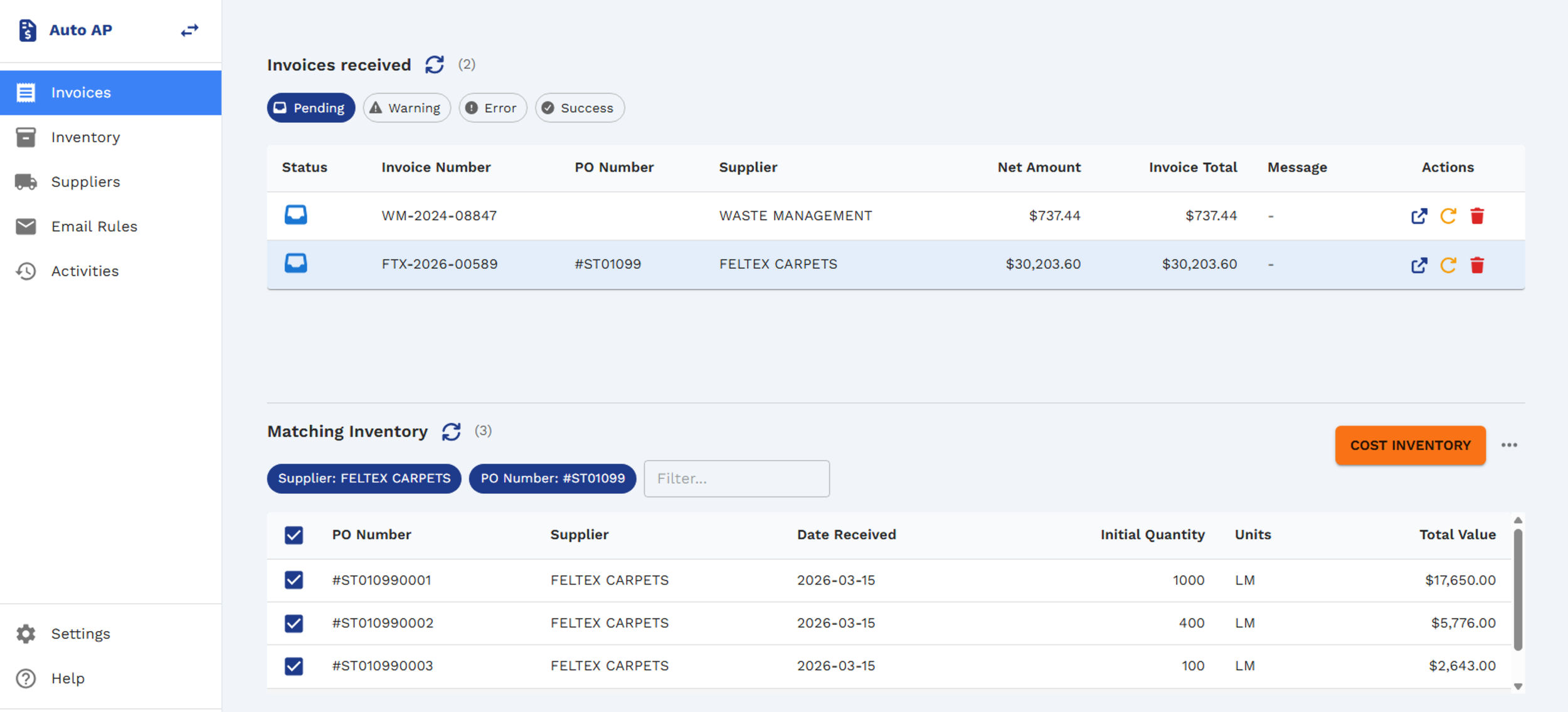Uncheck inventory row #ST010990003
1568x712 pixels.
[x=294, y=666]
